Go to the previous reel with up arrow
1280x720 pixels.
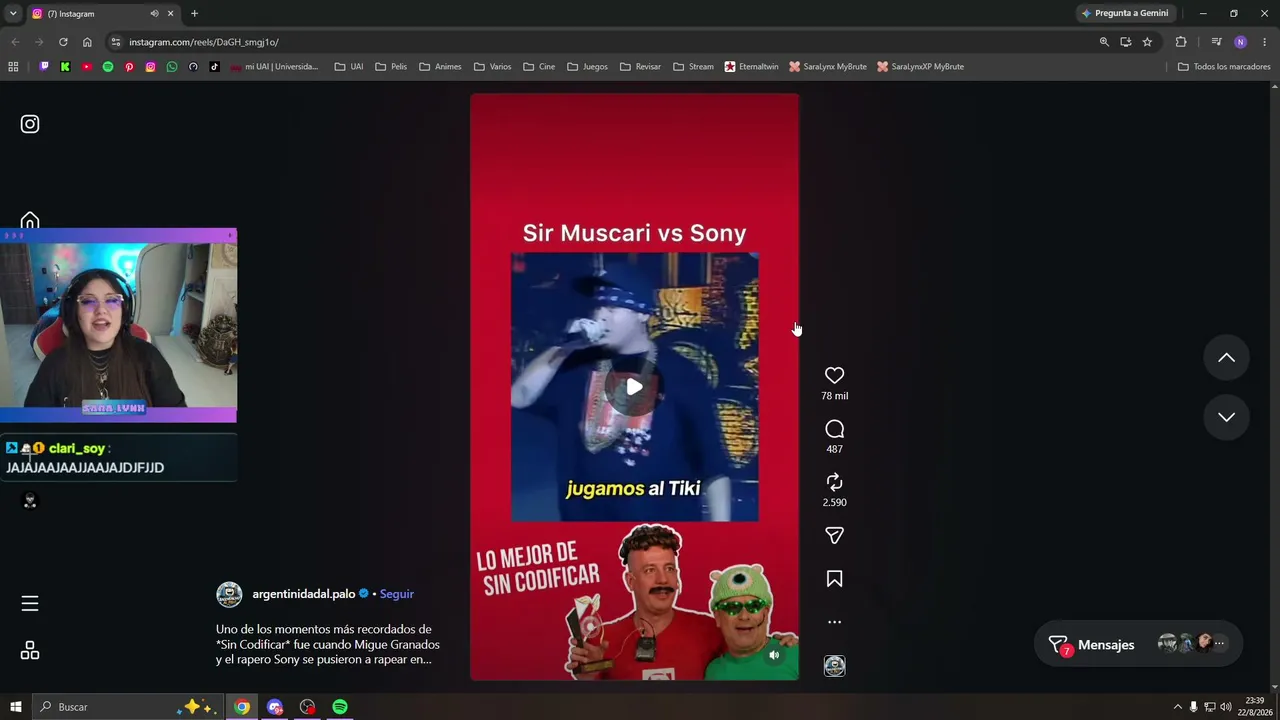1226,358
